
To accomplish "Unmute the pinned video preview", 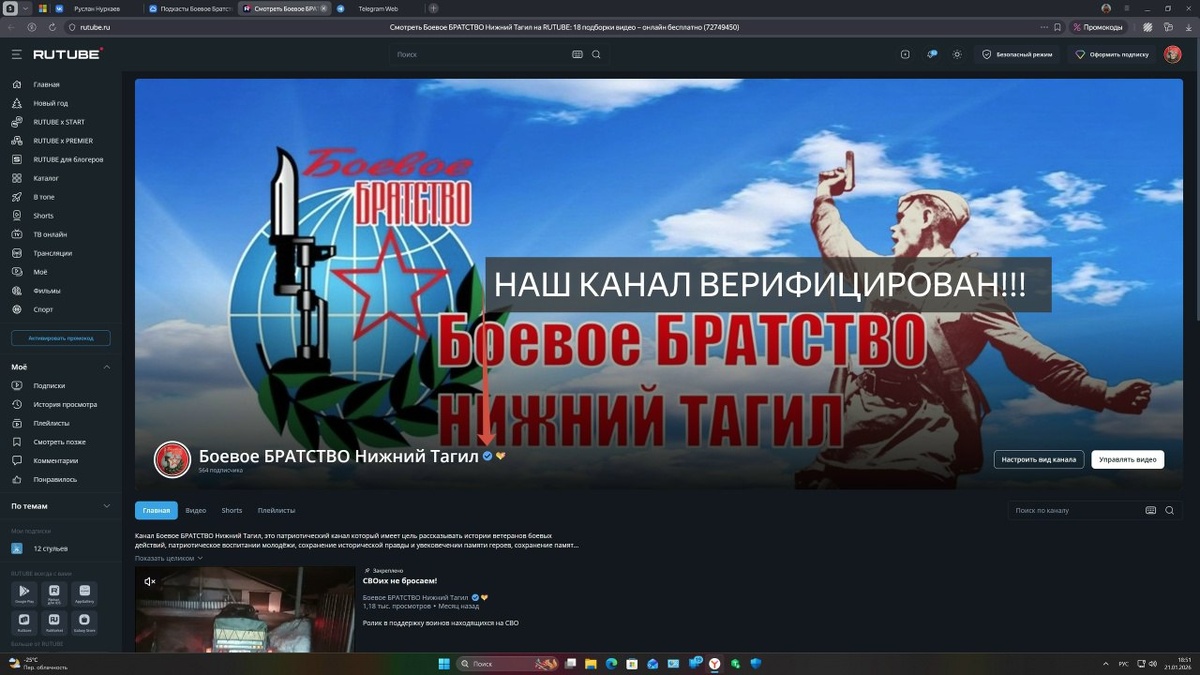I will (150, 581).
